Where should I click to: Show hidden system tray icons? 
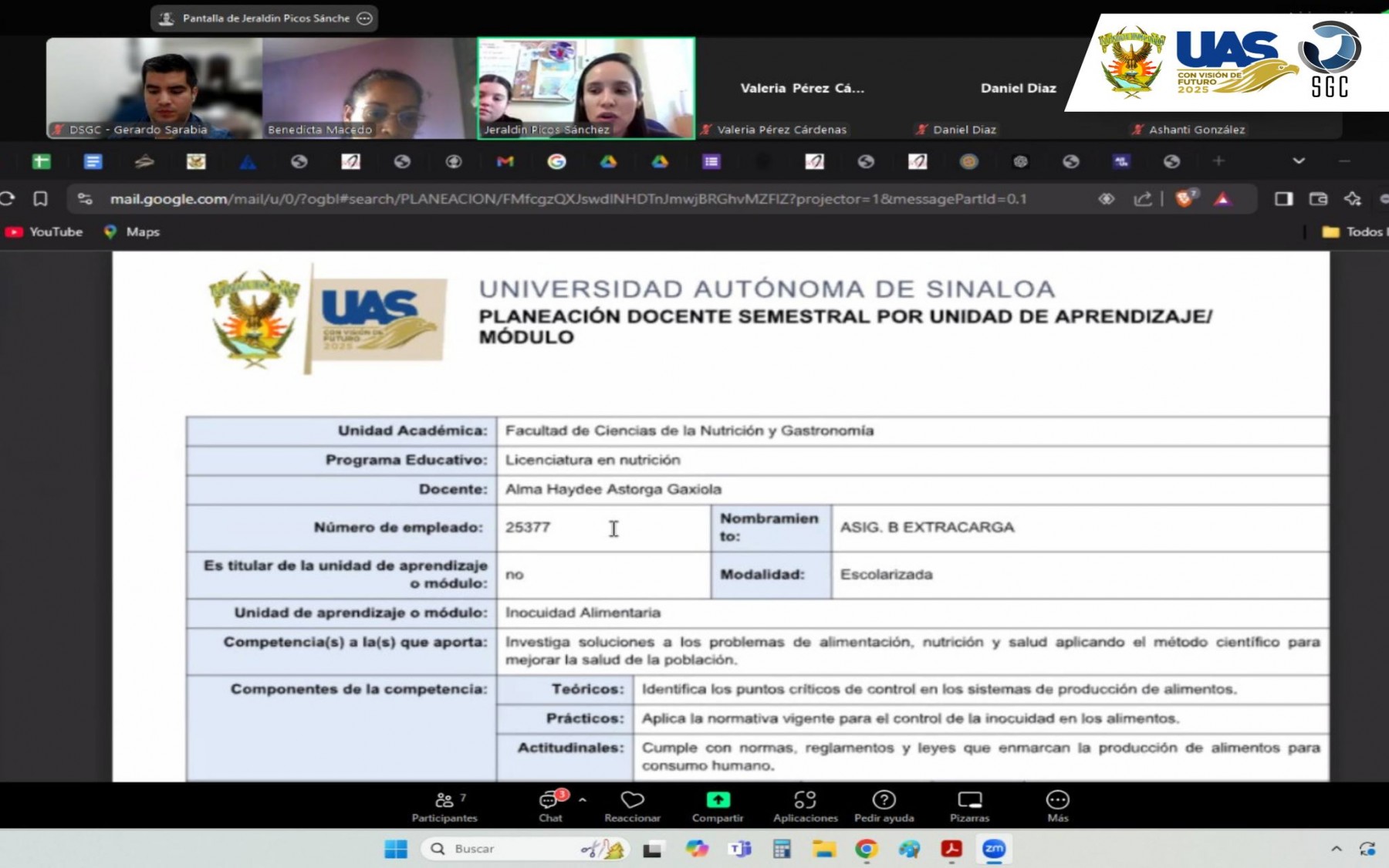pos(1336,849)
